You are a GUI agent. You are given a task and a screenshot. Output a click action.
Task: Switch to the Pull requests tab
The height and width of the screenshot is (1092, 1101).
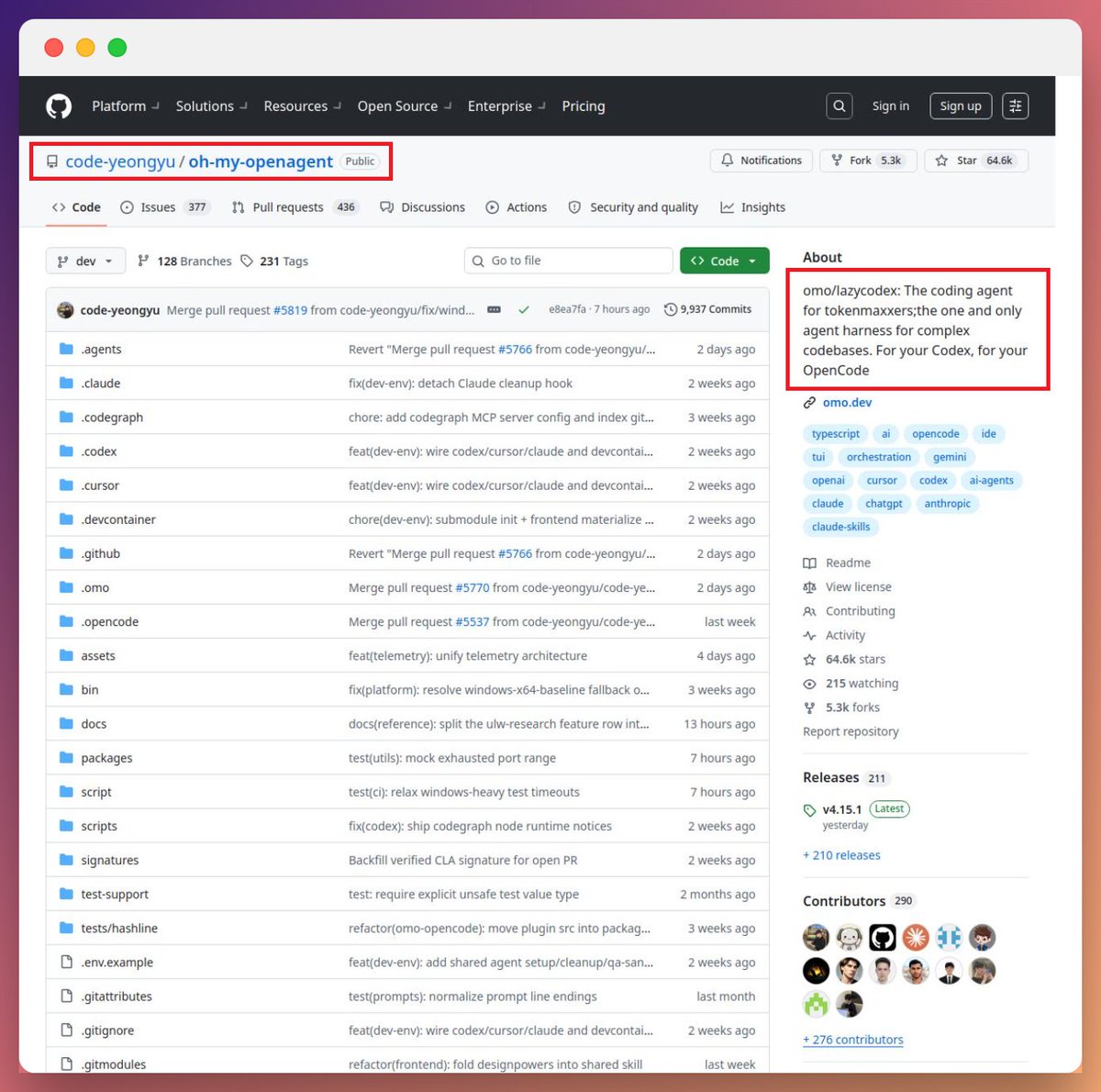click(x=295, y=207)
